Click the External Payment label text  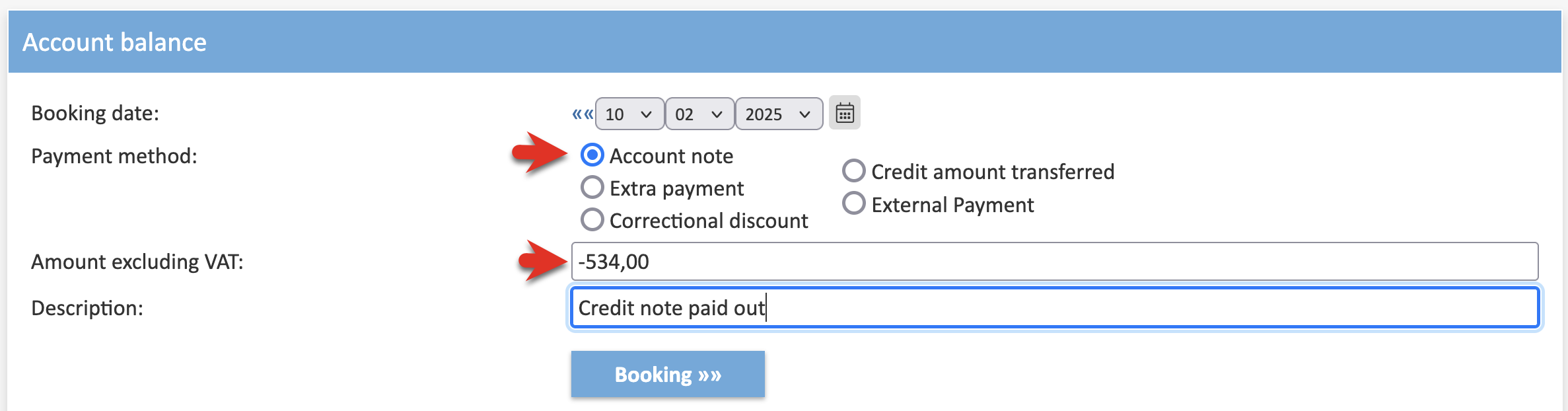point(952,205)
